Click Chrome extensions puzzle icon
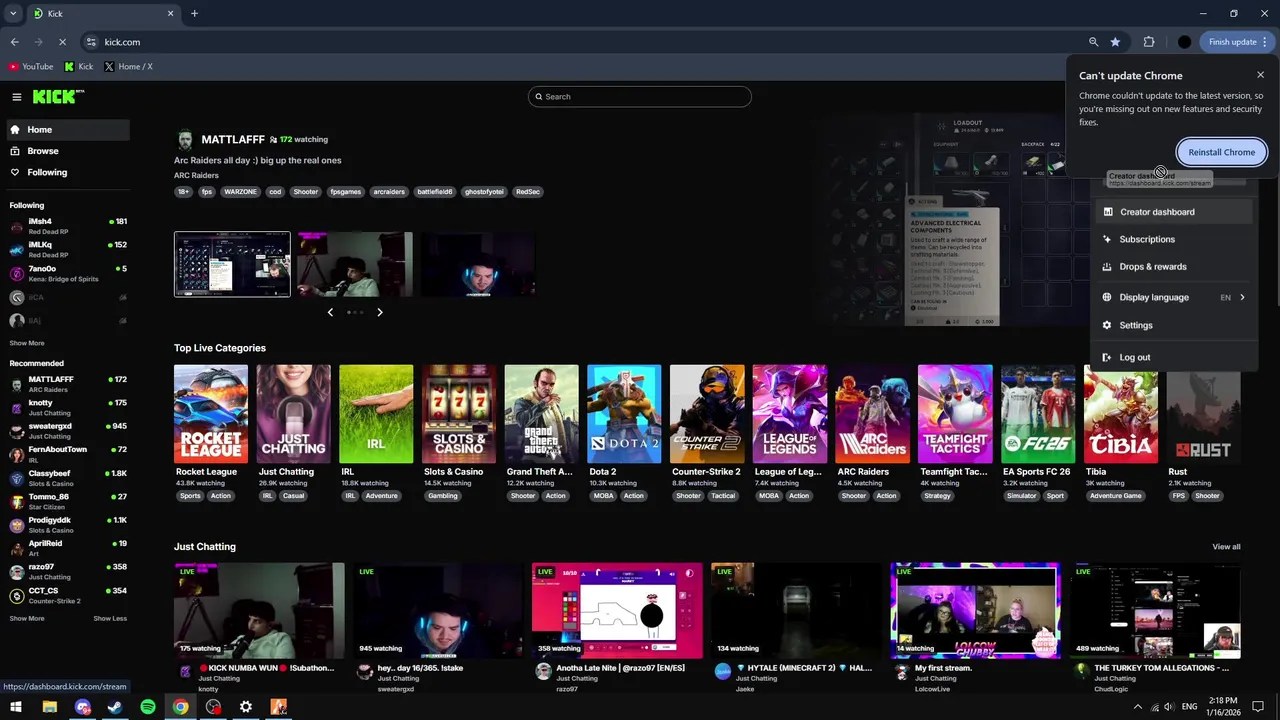 (x=1149, y=42)
